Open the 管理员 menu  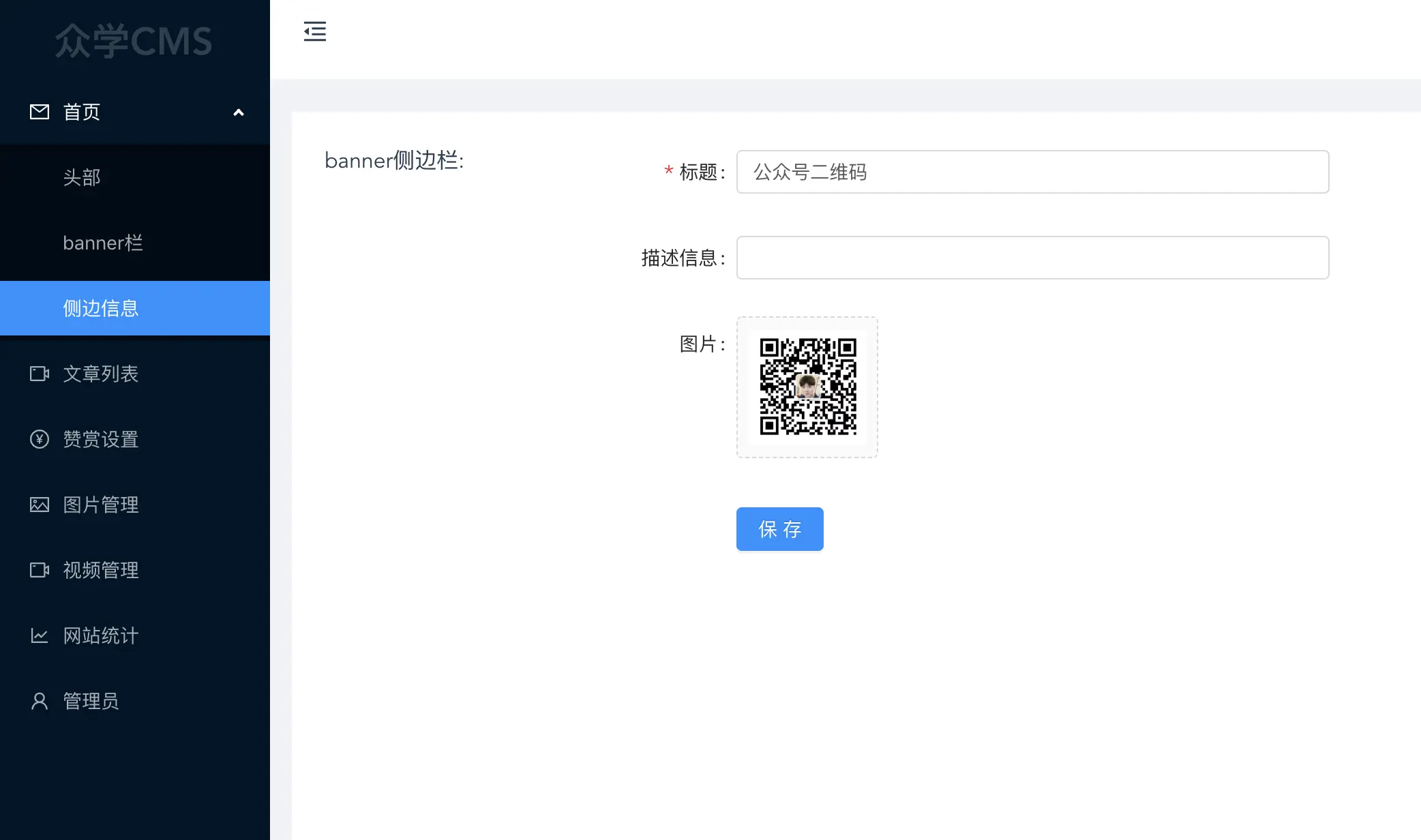tap(135, 701)
